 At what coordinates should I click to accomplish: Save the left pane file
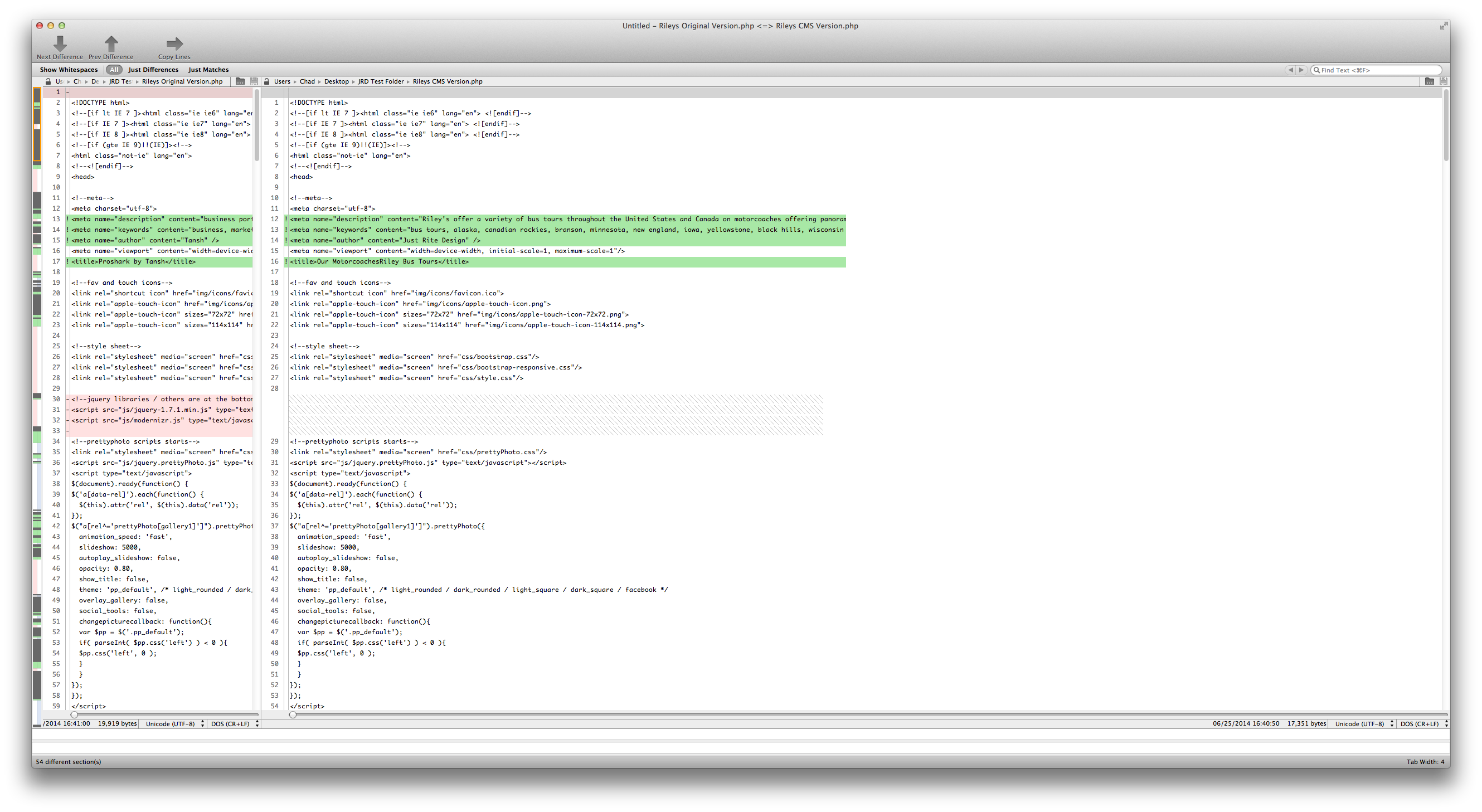254,82
